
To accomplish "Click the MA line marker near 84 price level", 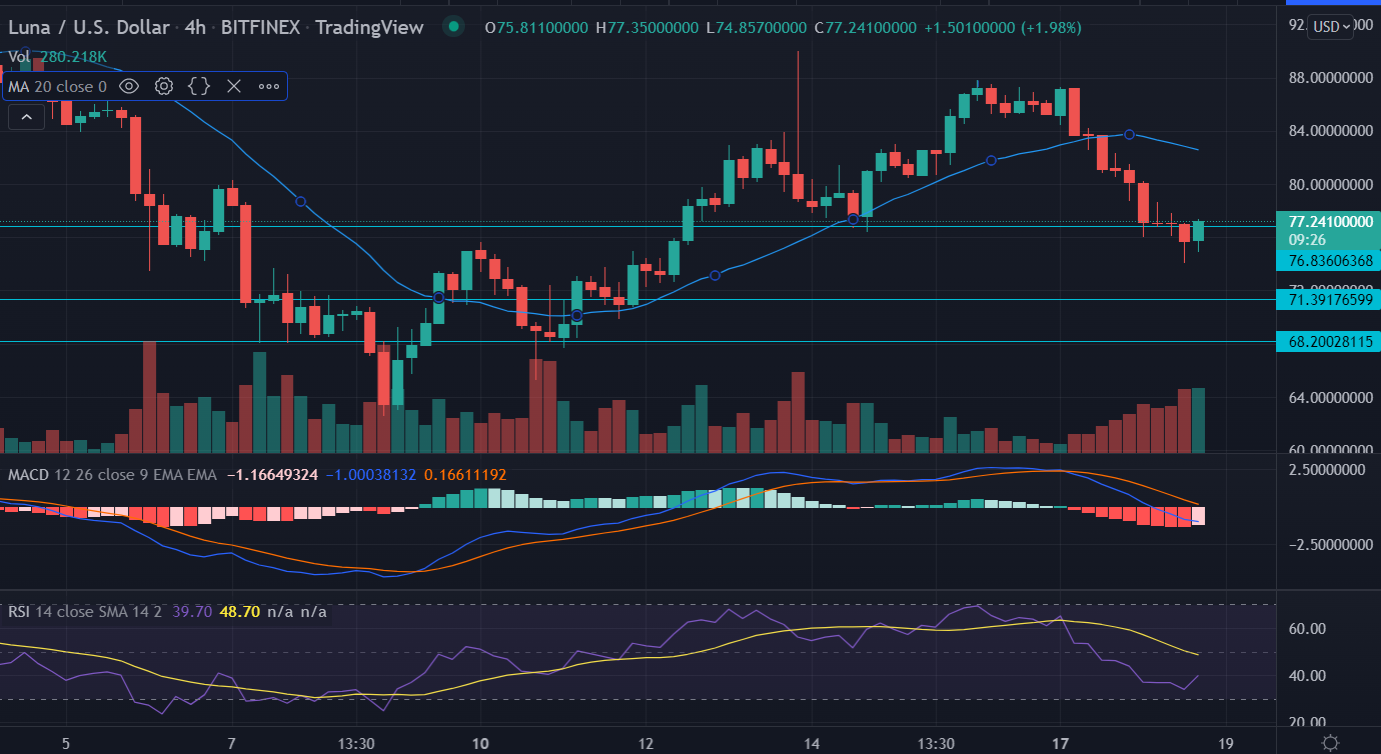I will point(1129,134).
